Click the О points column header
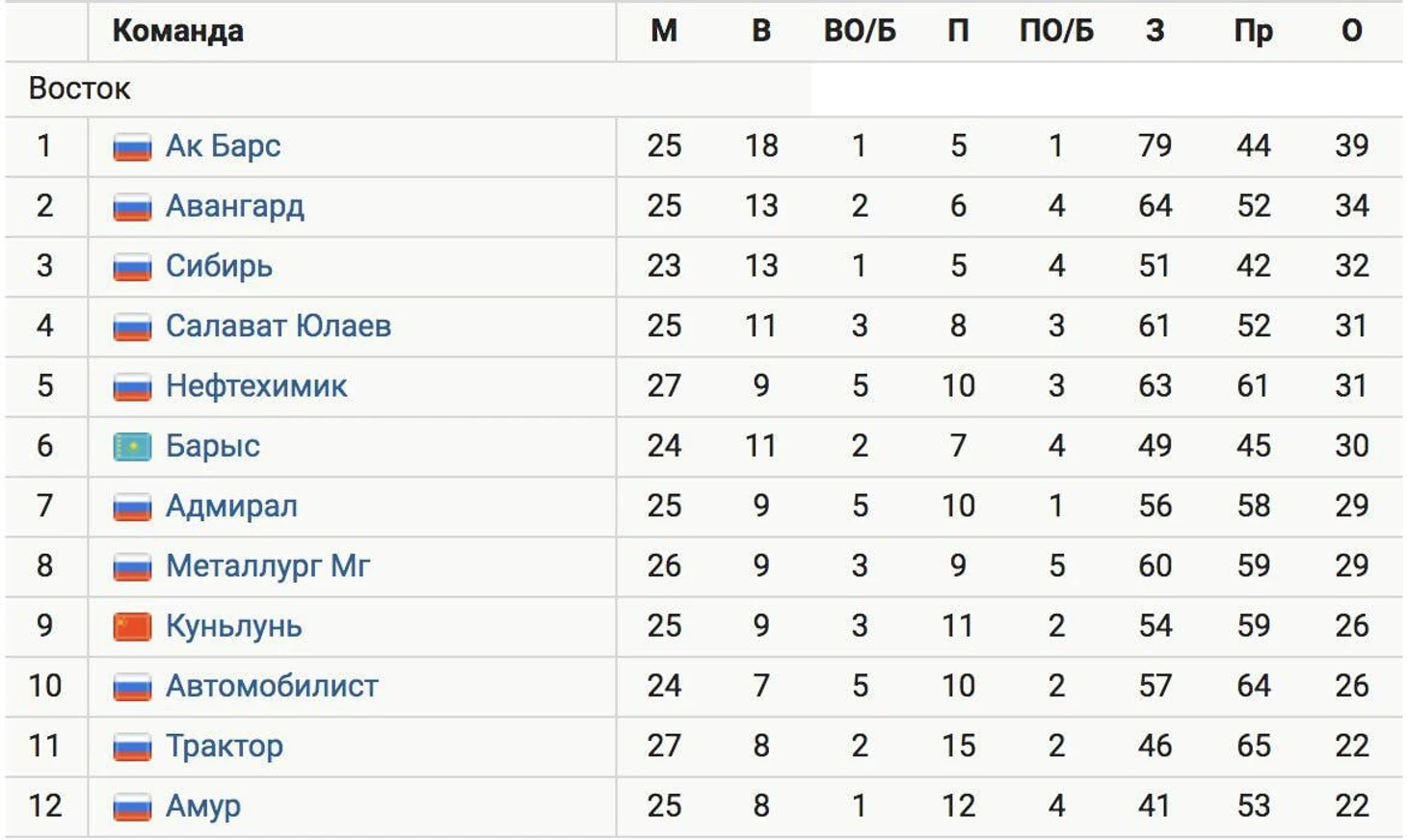The width and height of the screenshot is (1407, 840). [1352, 31]
